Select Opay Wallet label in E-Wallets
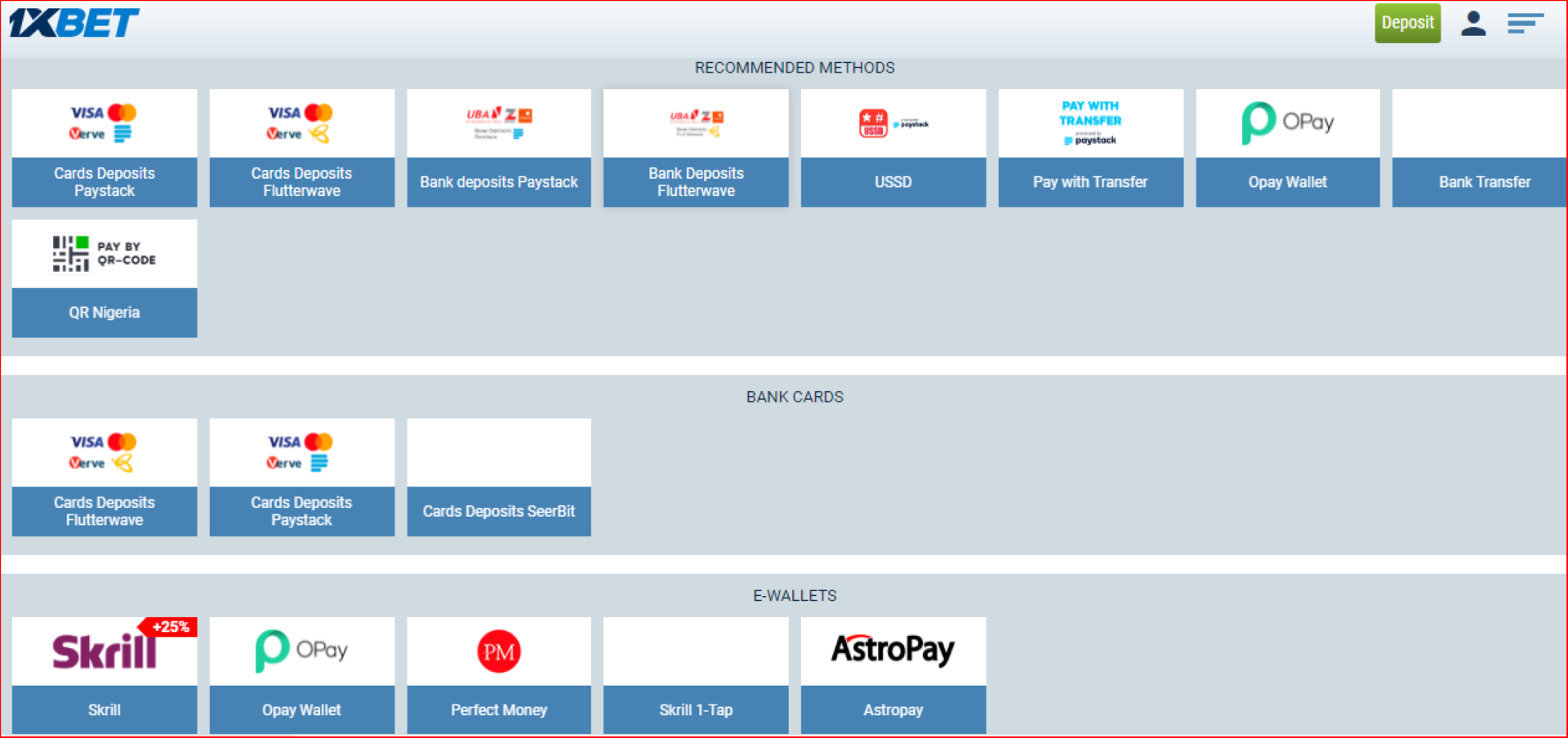This screenshot has width=1568, height=738. (301, 709)
